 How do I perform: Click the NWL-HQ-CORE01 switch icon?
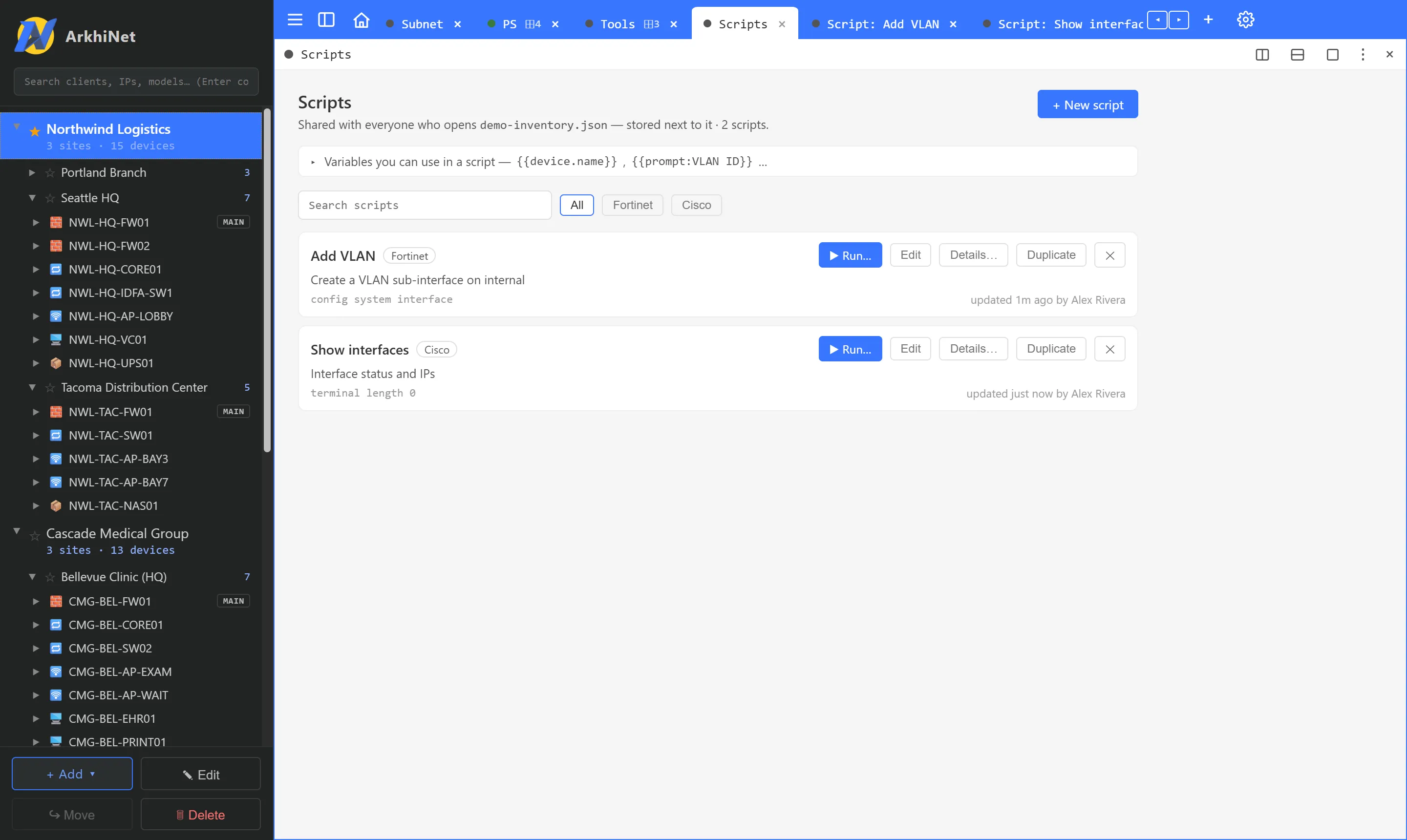coord(56,270)
